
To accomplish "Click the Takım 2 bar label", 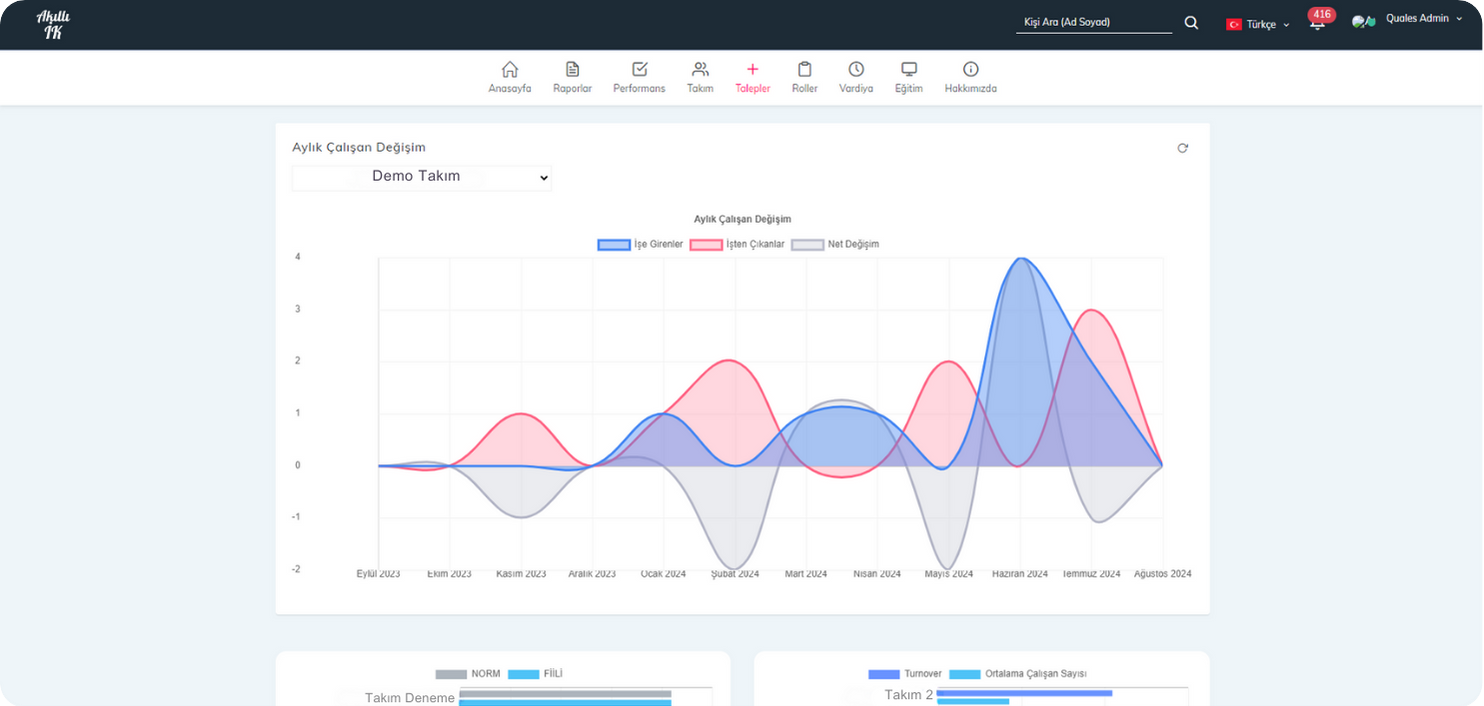I will click(x=909, y=695).
